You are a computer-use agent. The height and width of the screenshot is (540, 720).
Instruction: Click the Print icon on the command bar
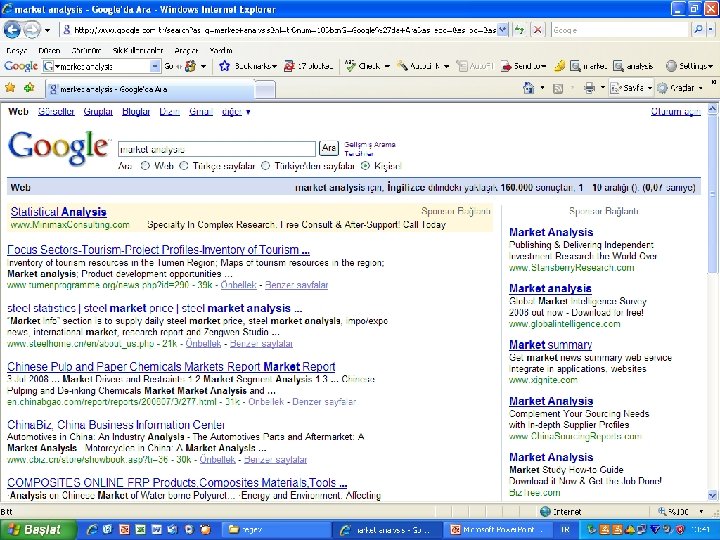click(590, 88)
